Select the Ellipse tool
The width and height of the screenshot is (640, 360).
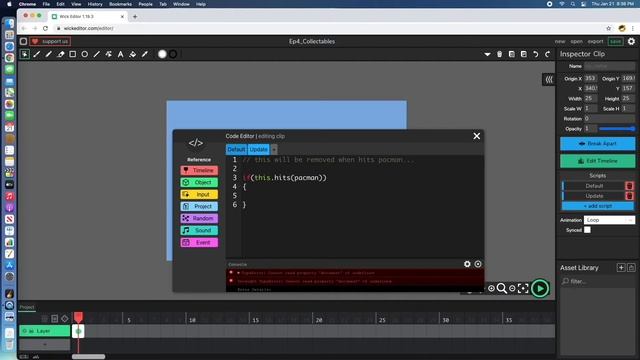coord(84,54)
